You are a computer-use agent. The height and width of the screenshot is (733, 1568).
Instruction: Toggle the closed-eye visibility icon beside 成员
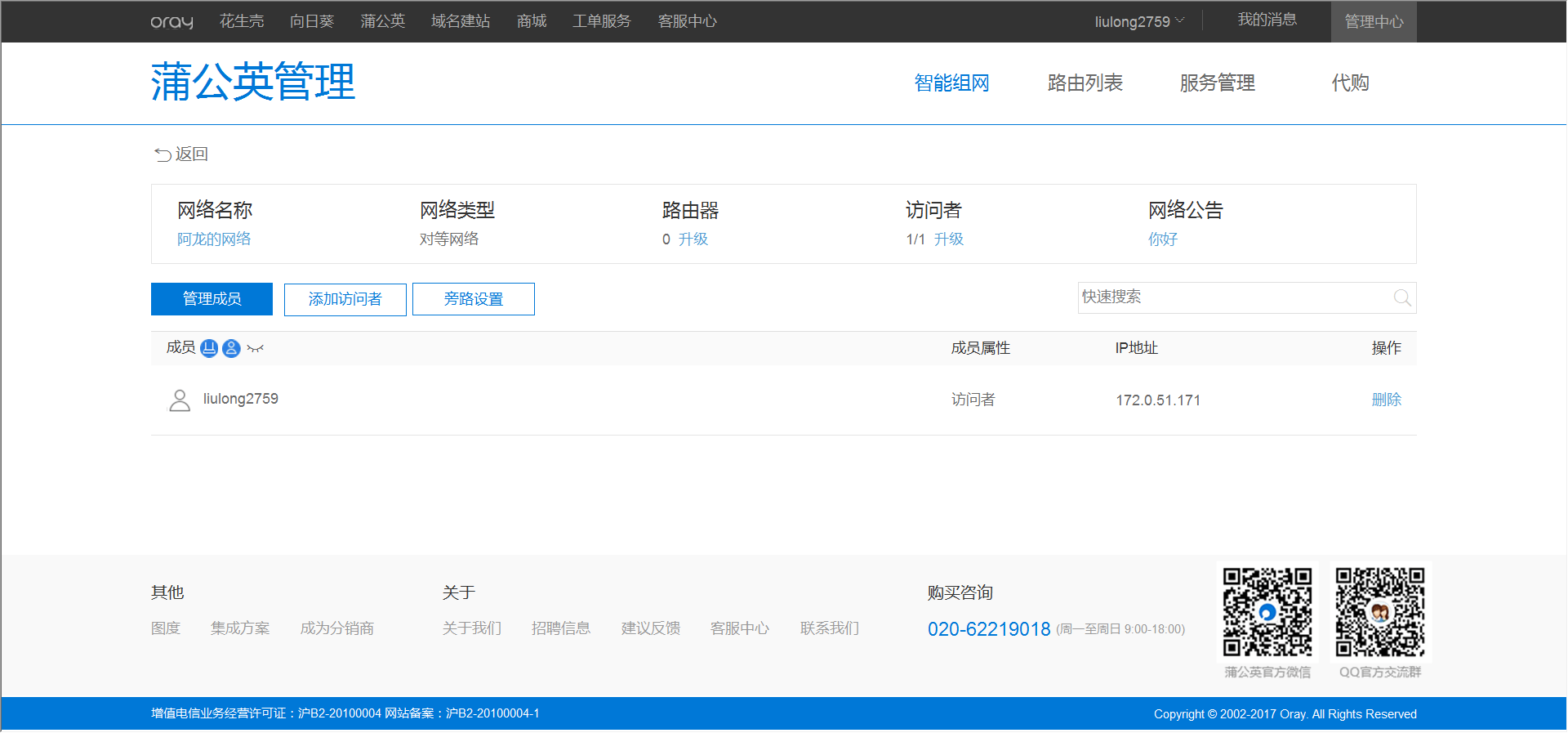(x=255, y=349)
